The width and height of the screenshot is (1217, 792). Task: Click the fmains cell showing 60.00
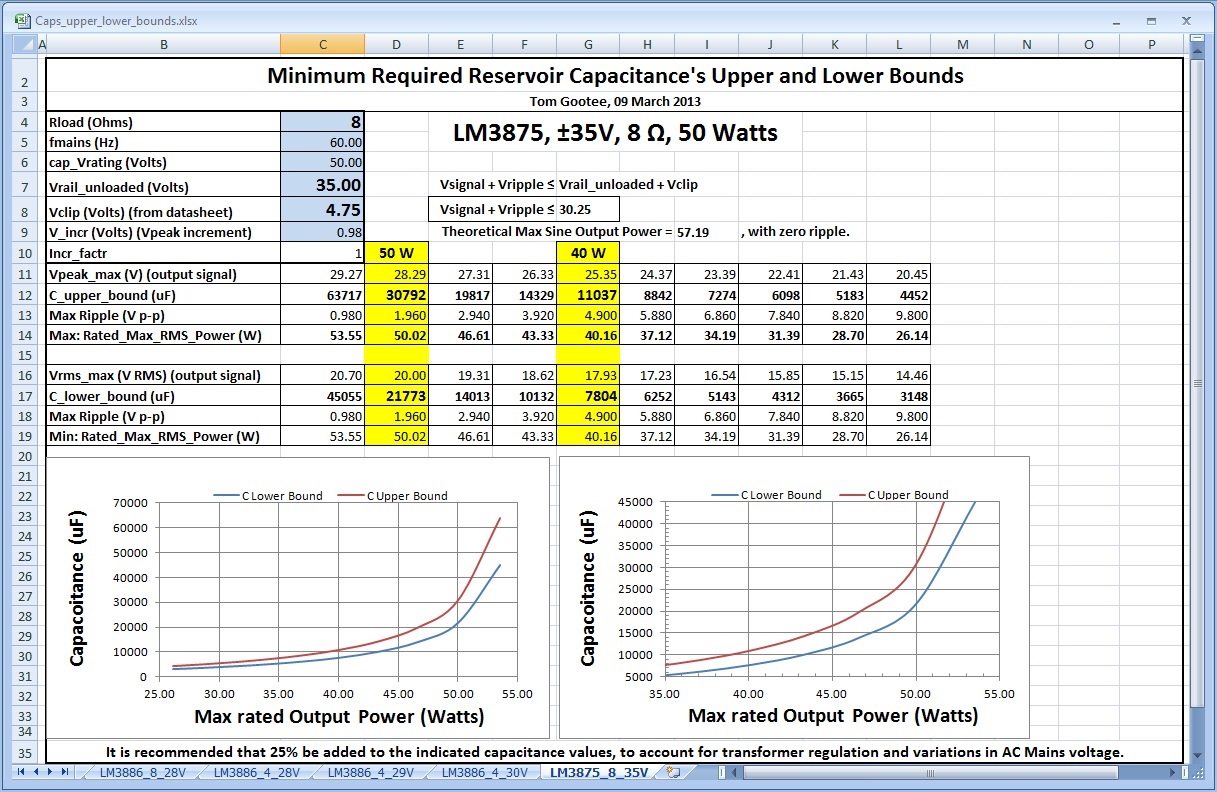tap(322, 143)
